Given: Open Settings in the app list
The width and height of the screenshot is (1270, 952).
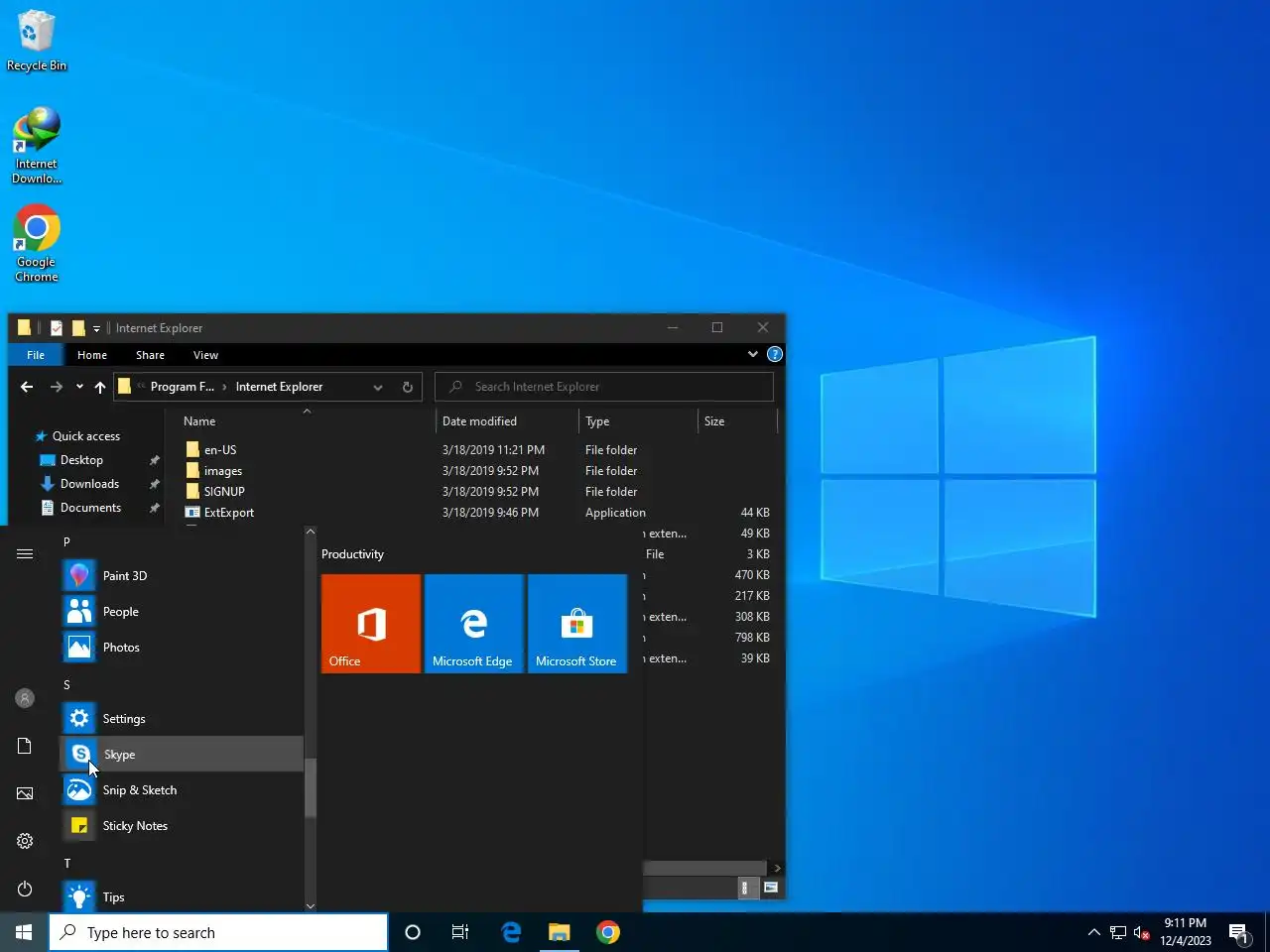Looking at the screenshot, I should click(182, 719).
